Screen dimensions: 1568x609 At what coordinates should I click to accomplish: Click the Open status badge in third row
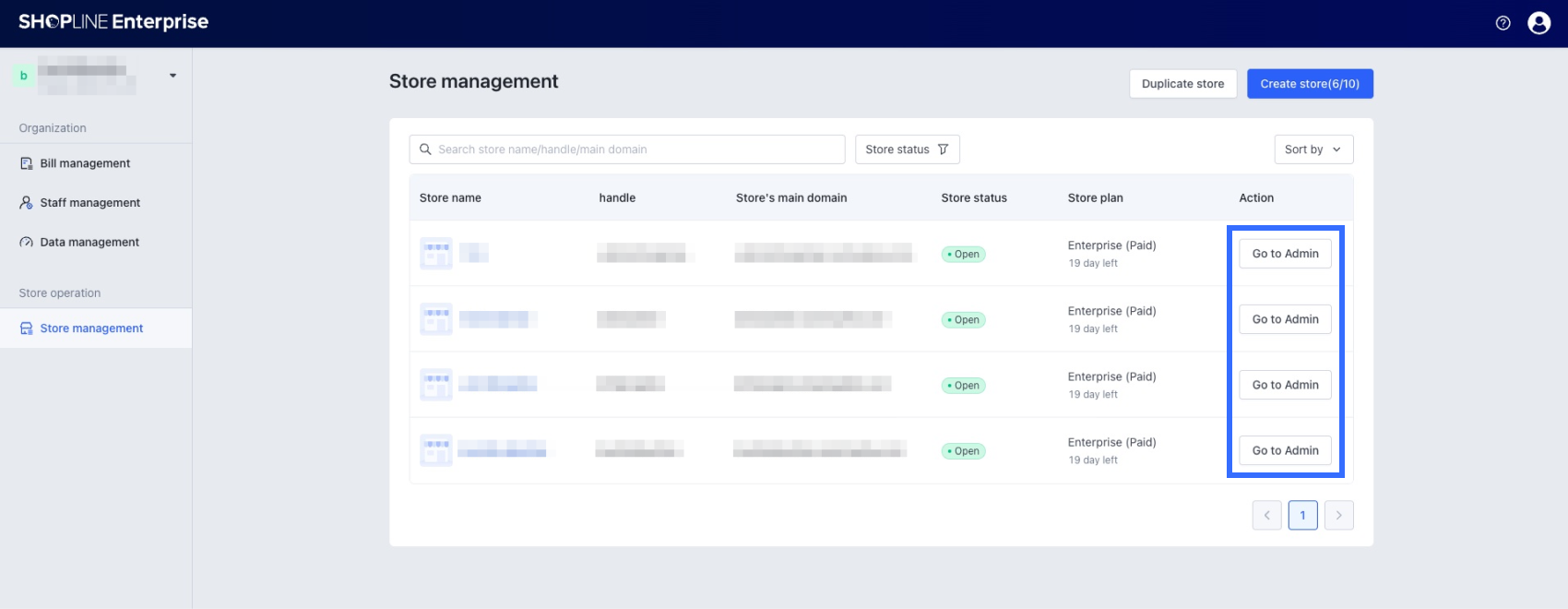click(x=964, y=386)
